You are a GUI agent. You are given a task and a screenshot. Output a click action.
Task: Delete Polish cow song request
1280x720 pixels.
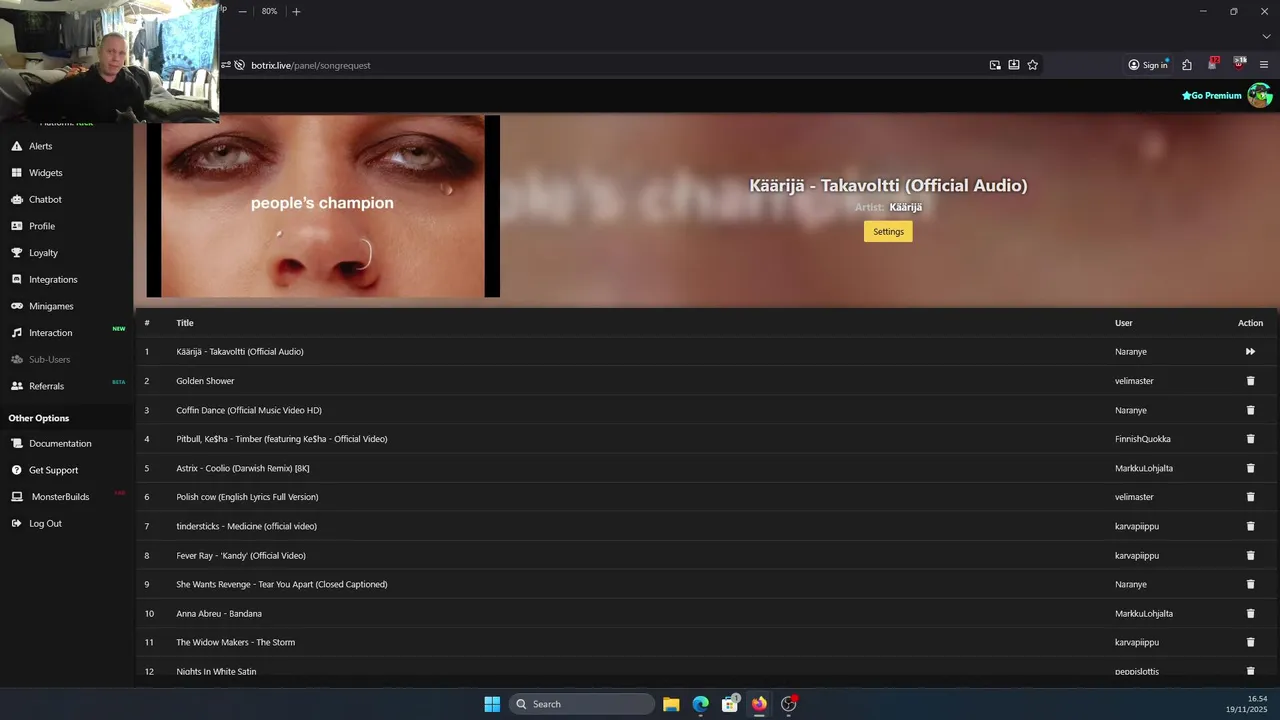(x=1250, y=497)
